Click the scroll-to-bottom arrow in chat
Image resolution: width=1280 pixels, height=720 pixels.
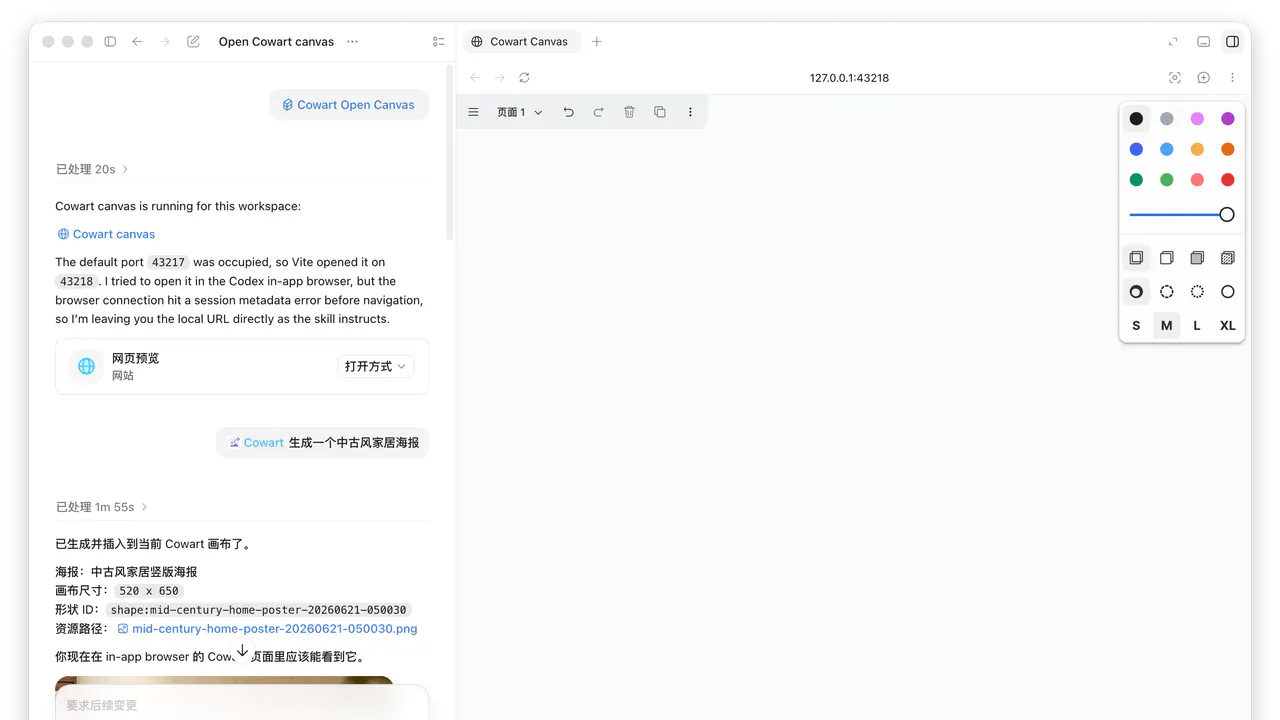point(242,651)
